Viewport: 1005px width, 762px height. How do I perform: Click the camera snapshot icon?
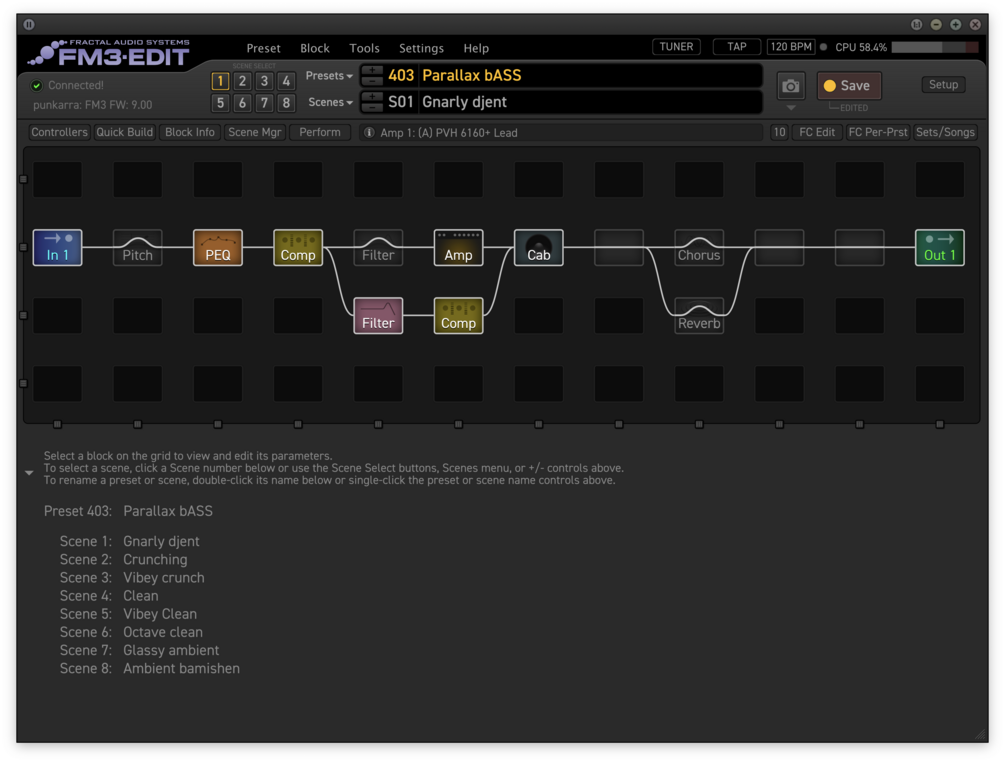(x=791, y=86)
